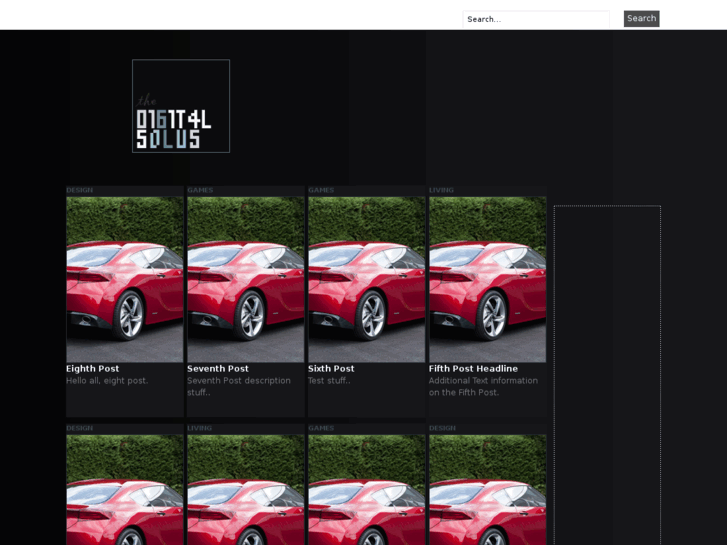Open the GAMES category above Seventh Post

[200, 190]
